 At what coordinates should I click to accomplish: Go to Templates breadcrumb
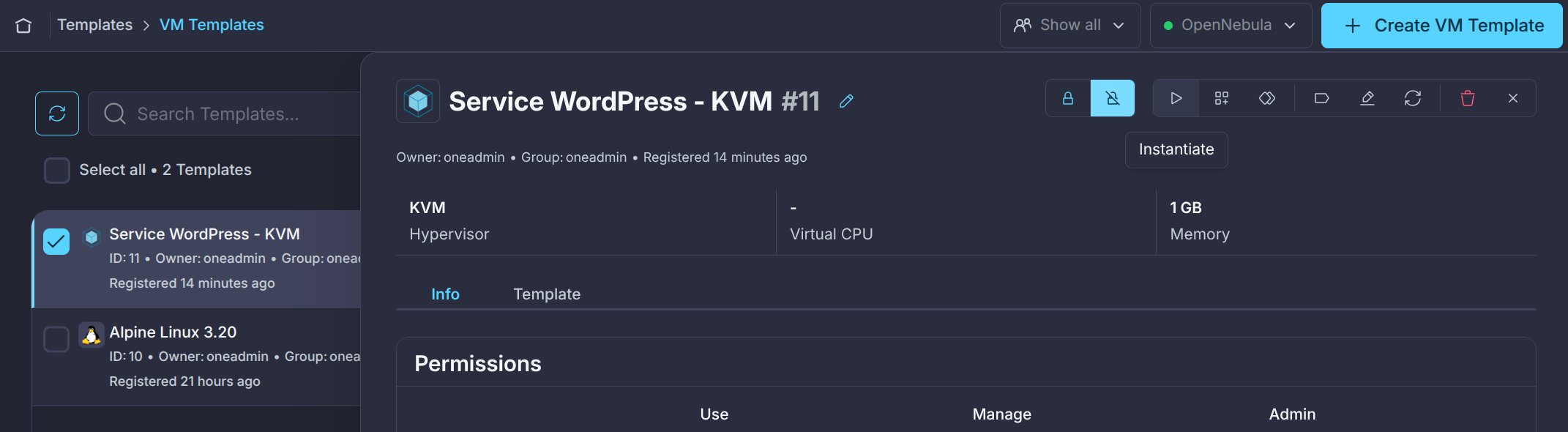(95, 25)
